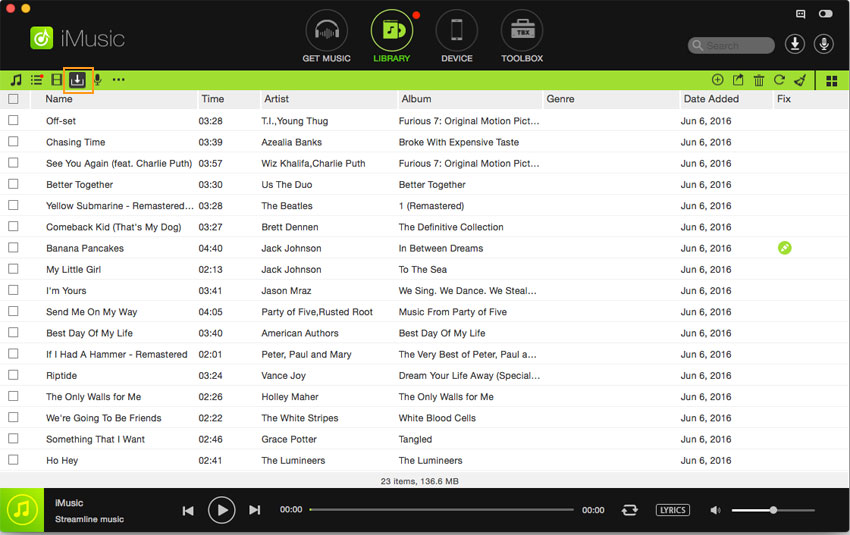Mute with the speaker icon
Image resolution: width=850 pixels, height=535 pixels.
click(x=716, y=510)
